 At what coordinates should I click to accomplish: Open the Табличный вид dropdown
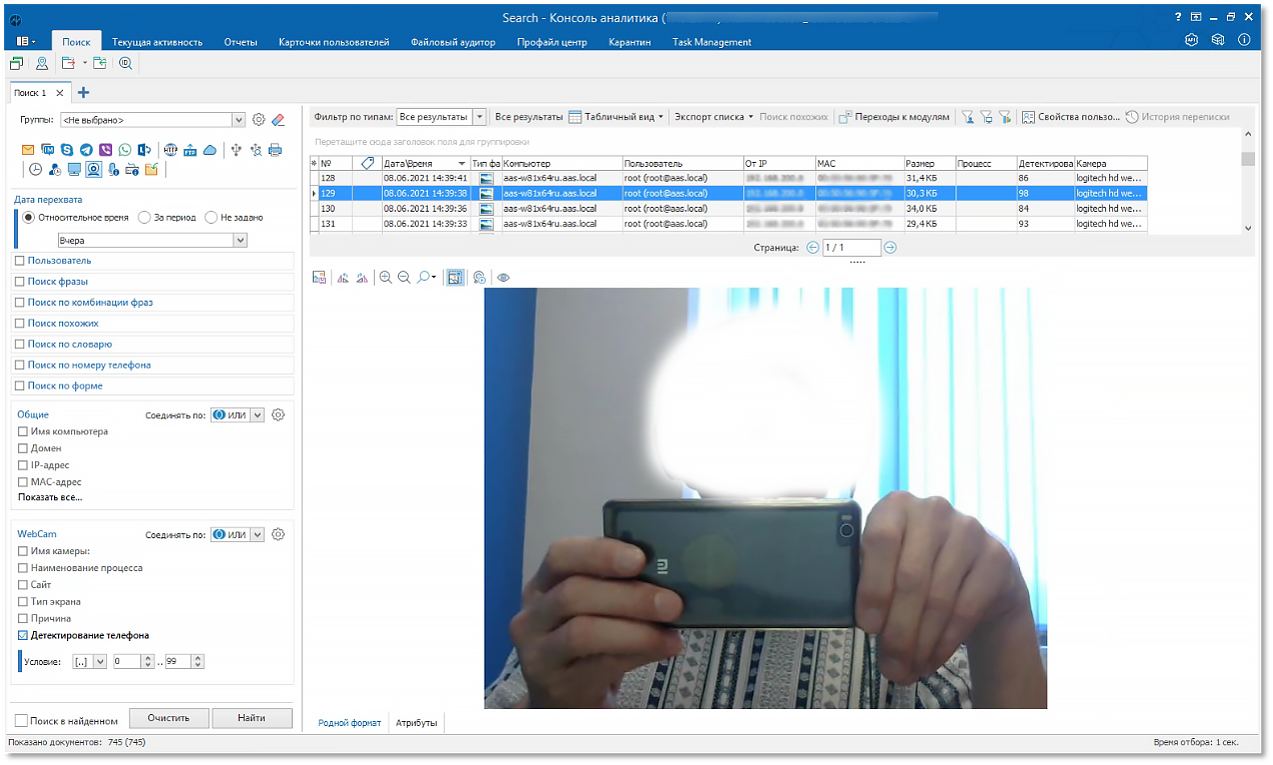pos(660,117)
